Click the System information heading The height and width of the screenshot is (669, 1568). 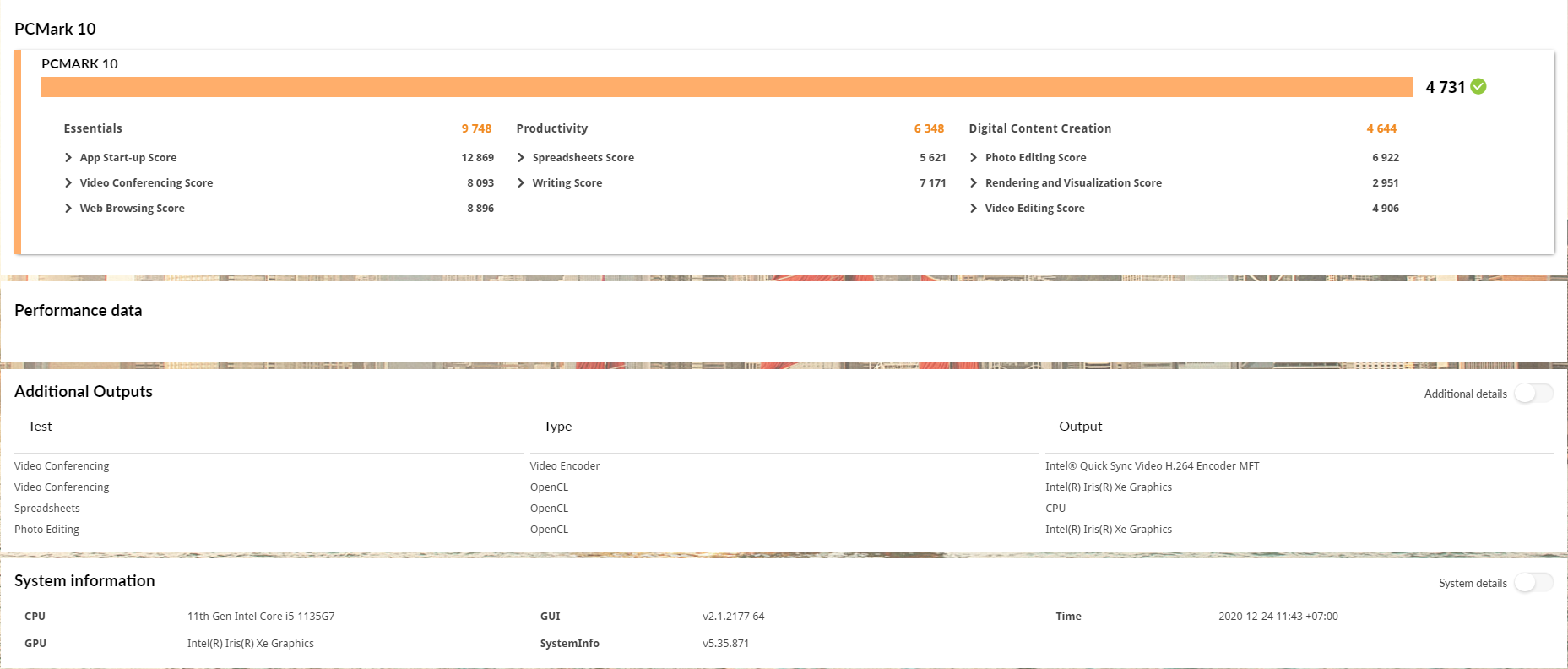tap(84, 581)
